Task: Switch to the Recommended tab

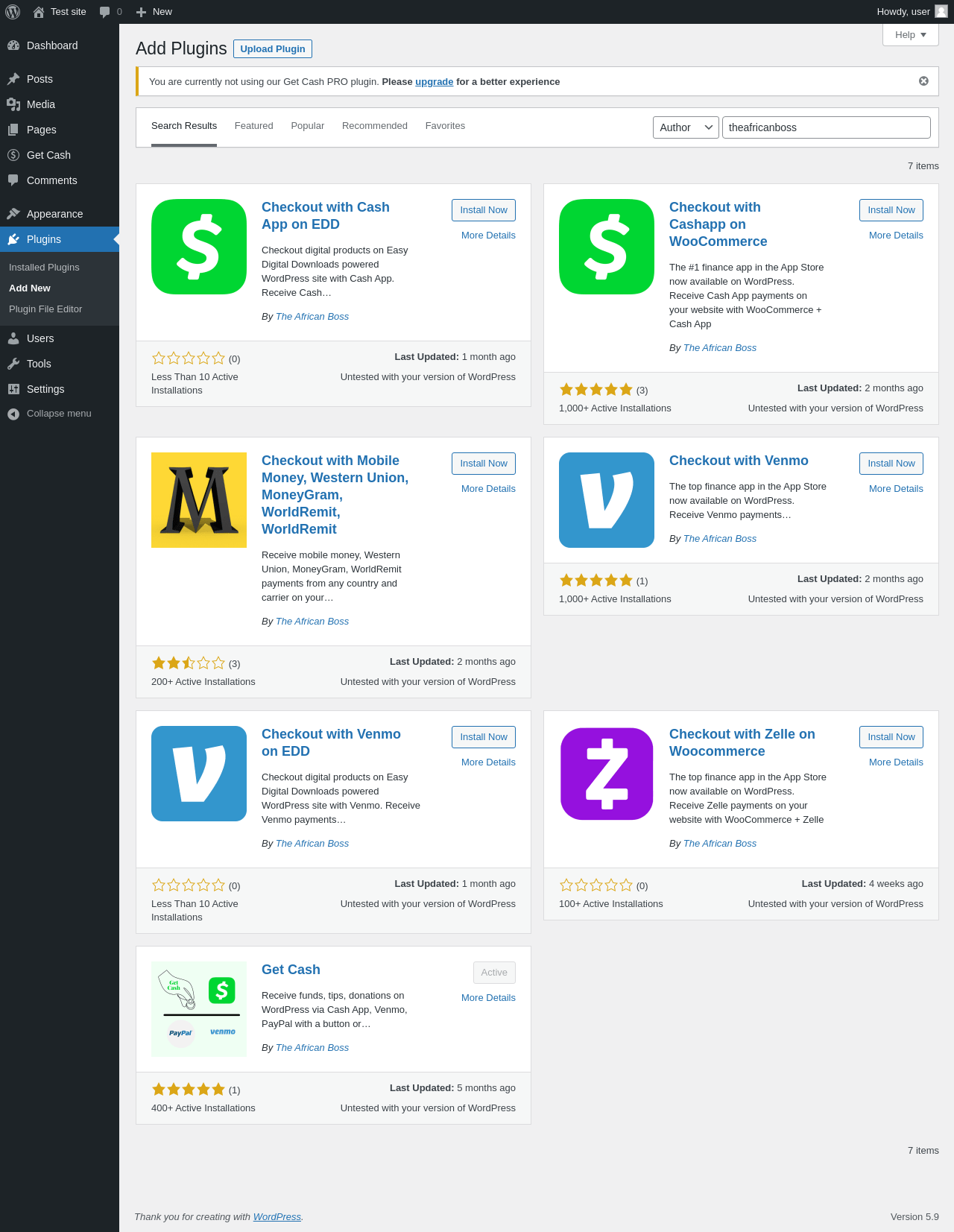Action: [x=375, y=126]
